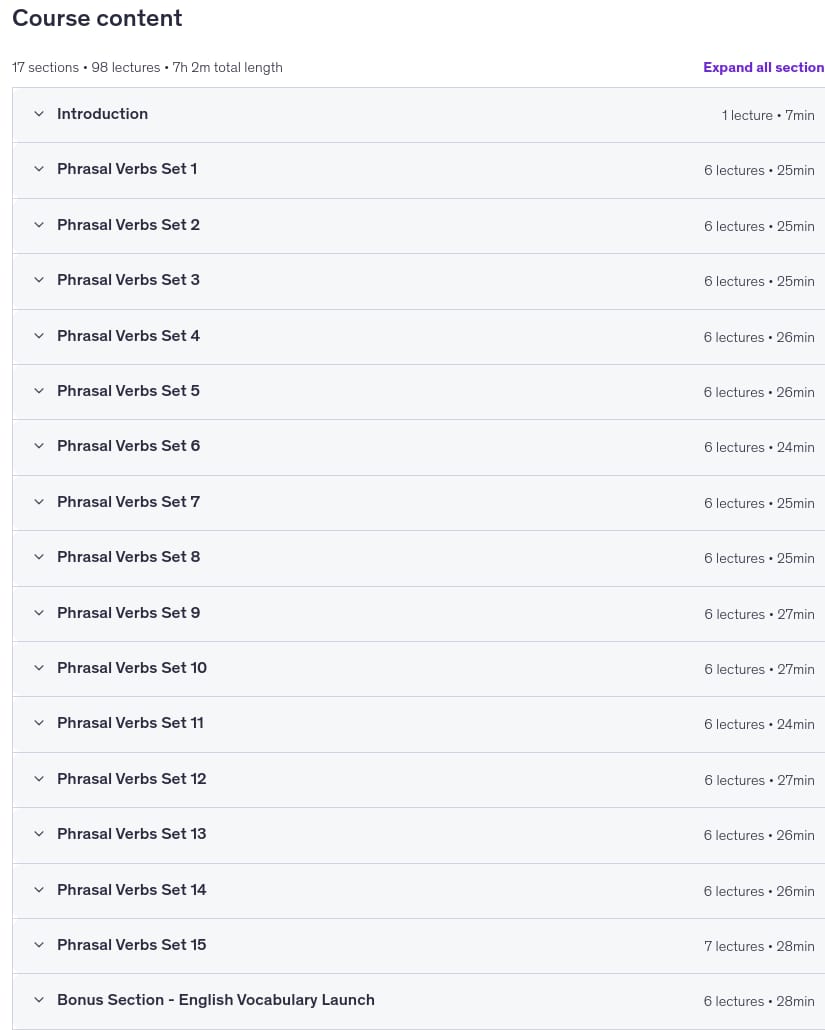
Task: Click chevron beside Phrasal Verbs Set 4
Action: coord(39,336)
